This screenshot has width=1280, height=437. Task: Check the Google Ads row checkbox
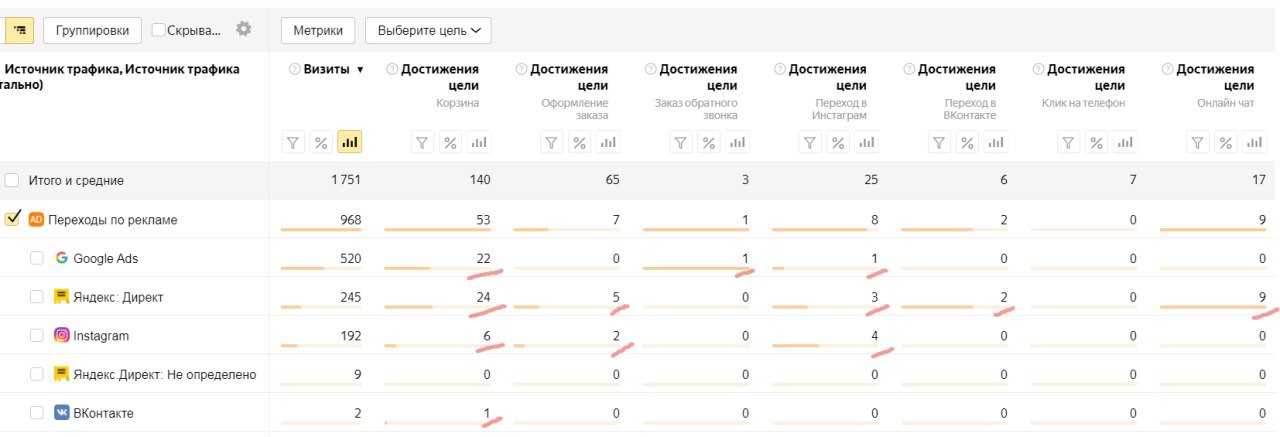[x=37, y=258]
